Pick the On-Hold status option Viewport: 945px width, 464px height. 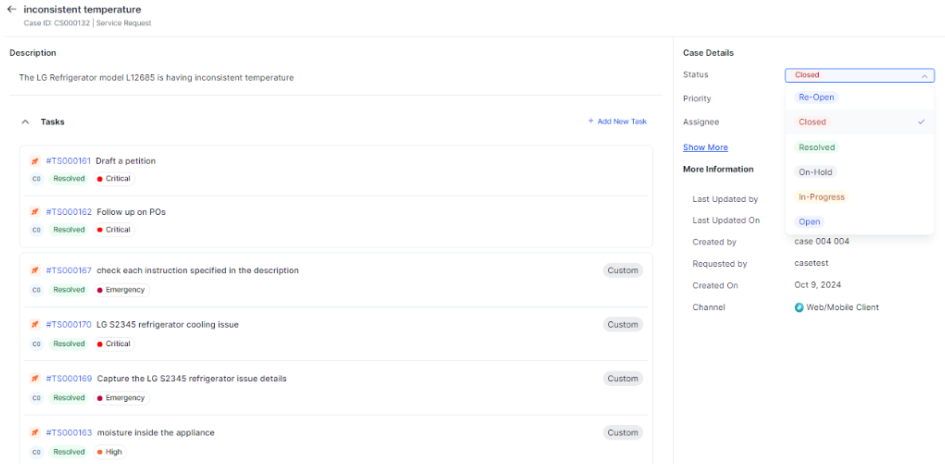tap(815, 172)
